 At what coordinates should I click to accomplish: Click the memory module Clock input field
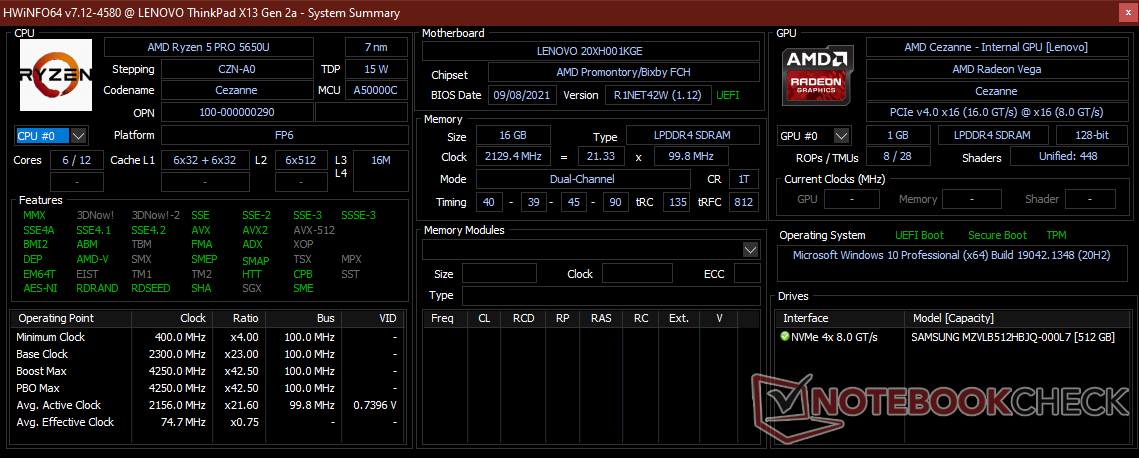[637, 274]
